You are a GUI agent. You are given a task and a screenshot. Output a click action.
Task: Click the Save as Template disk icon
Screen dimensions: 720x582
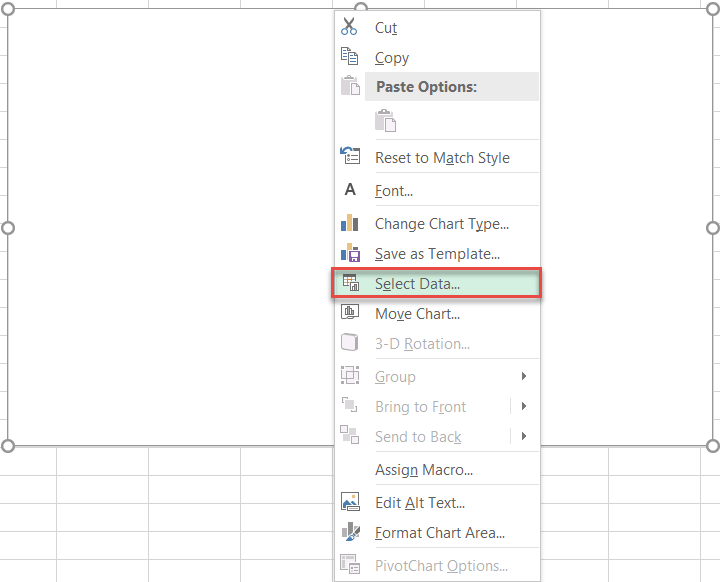click(350, 253)
